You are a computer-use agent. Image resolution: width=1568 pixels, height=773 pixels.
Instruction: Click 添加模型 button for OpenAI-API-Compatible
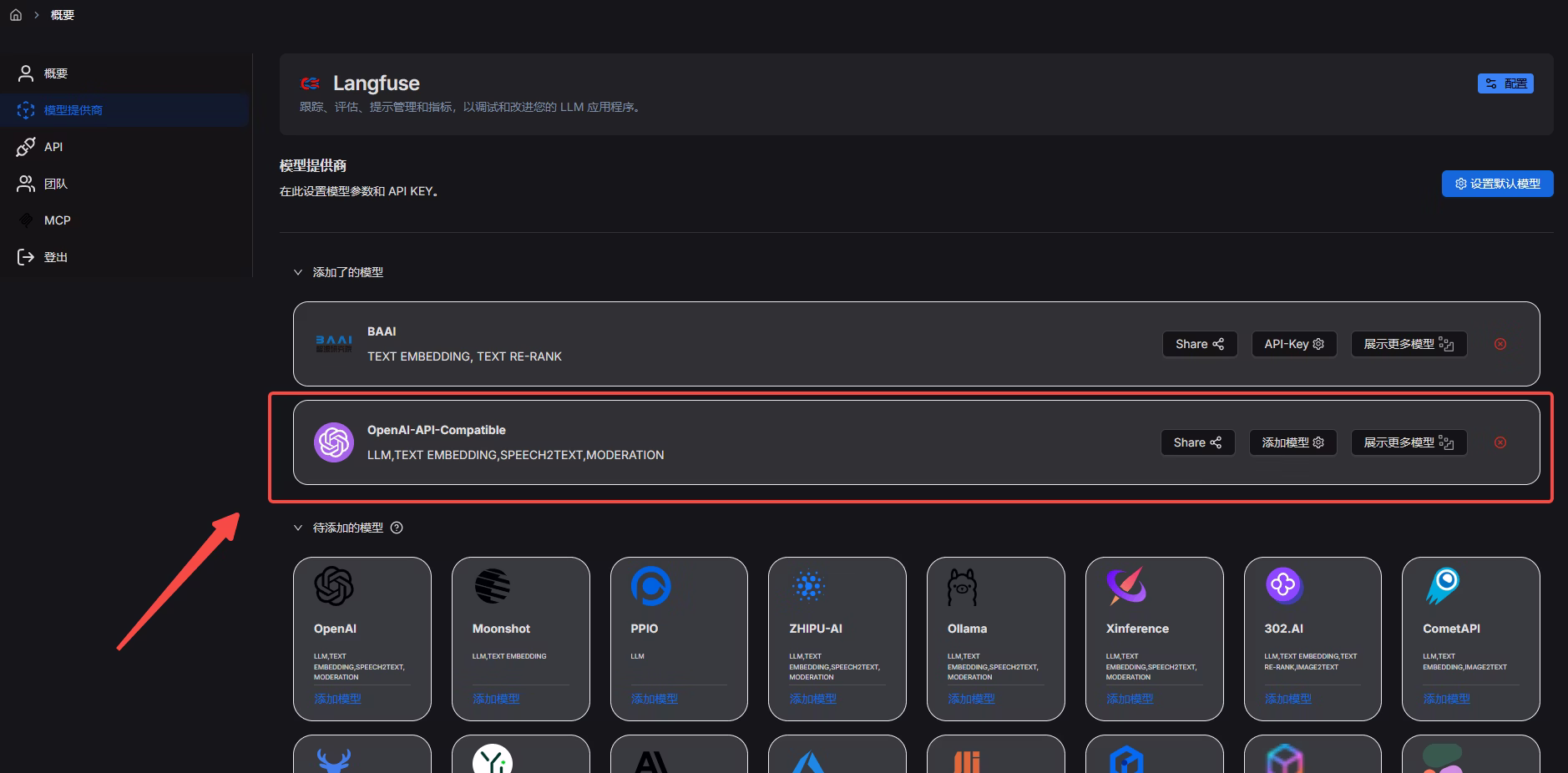click(1292, 442)
